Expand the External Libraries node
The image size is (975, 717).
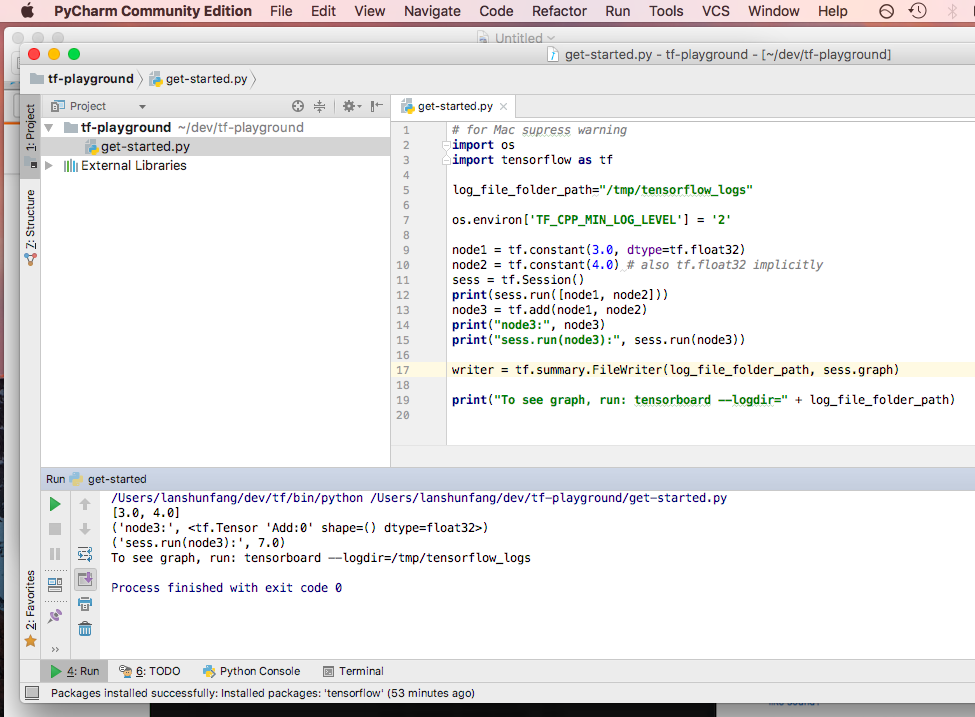pyautogui.click(x=49, y=165)
